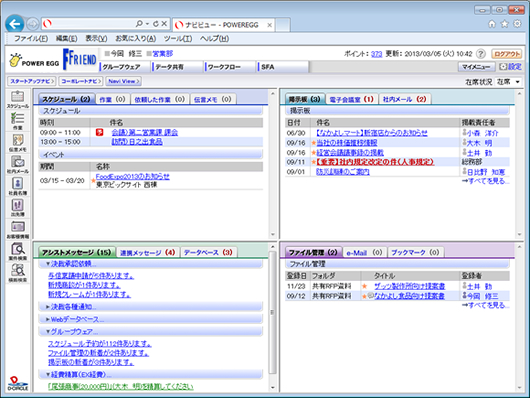This screenshot has height=398, width=530.
Task: Click the ログアウト button
Action: pos(507,54)
